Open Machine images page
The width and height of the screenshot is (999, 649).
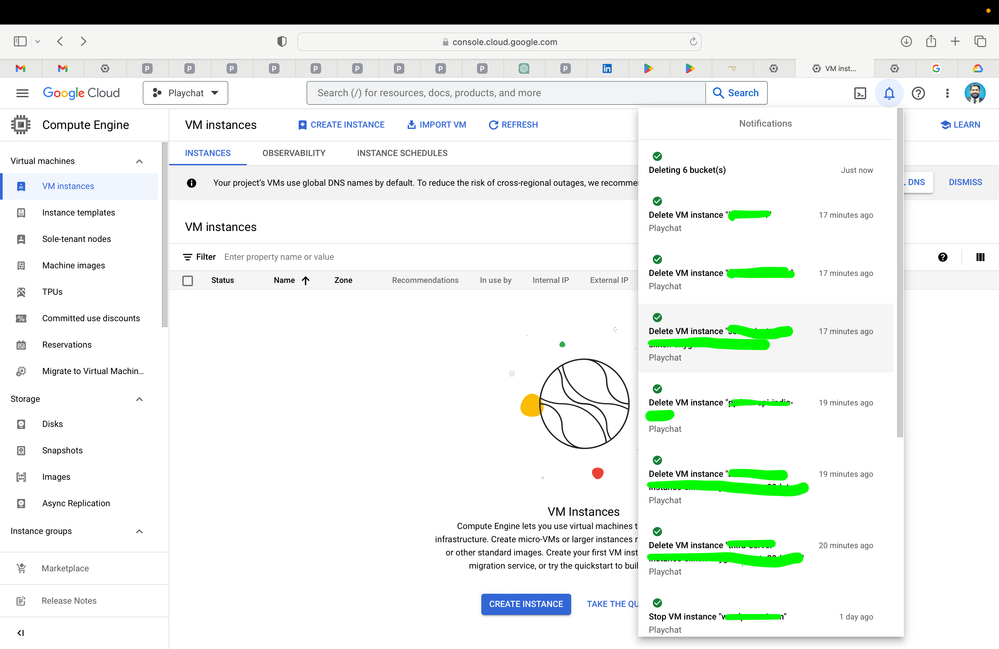tap(79, 266)
